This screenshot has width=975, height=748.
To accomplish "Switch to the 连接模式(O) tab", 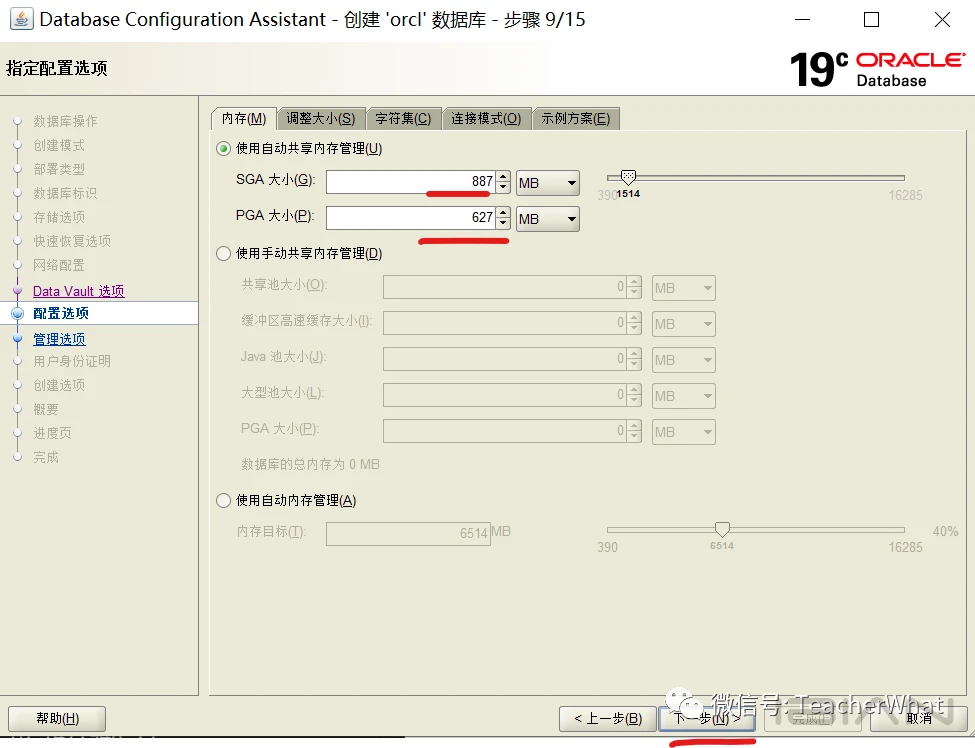I will 486,118.
